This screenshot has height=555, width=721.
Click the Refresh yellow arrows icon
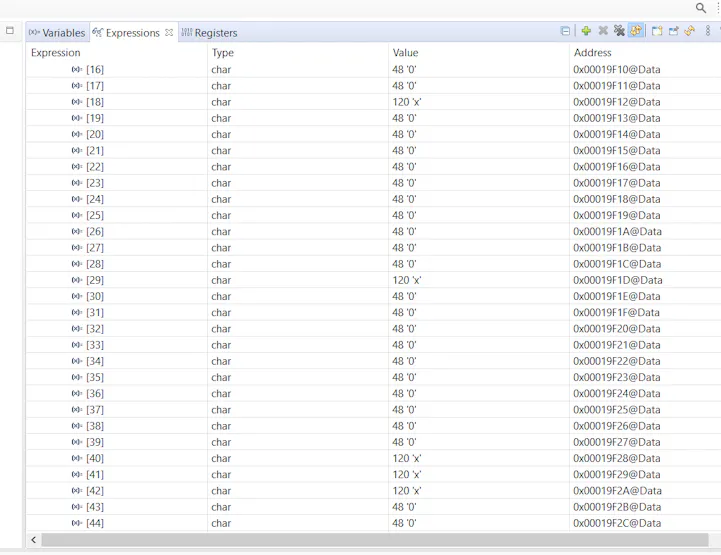pos(689,31)
